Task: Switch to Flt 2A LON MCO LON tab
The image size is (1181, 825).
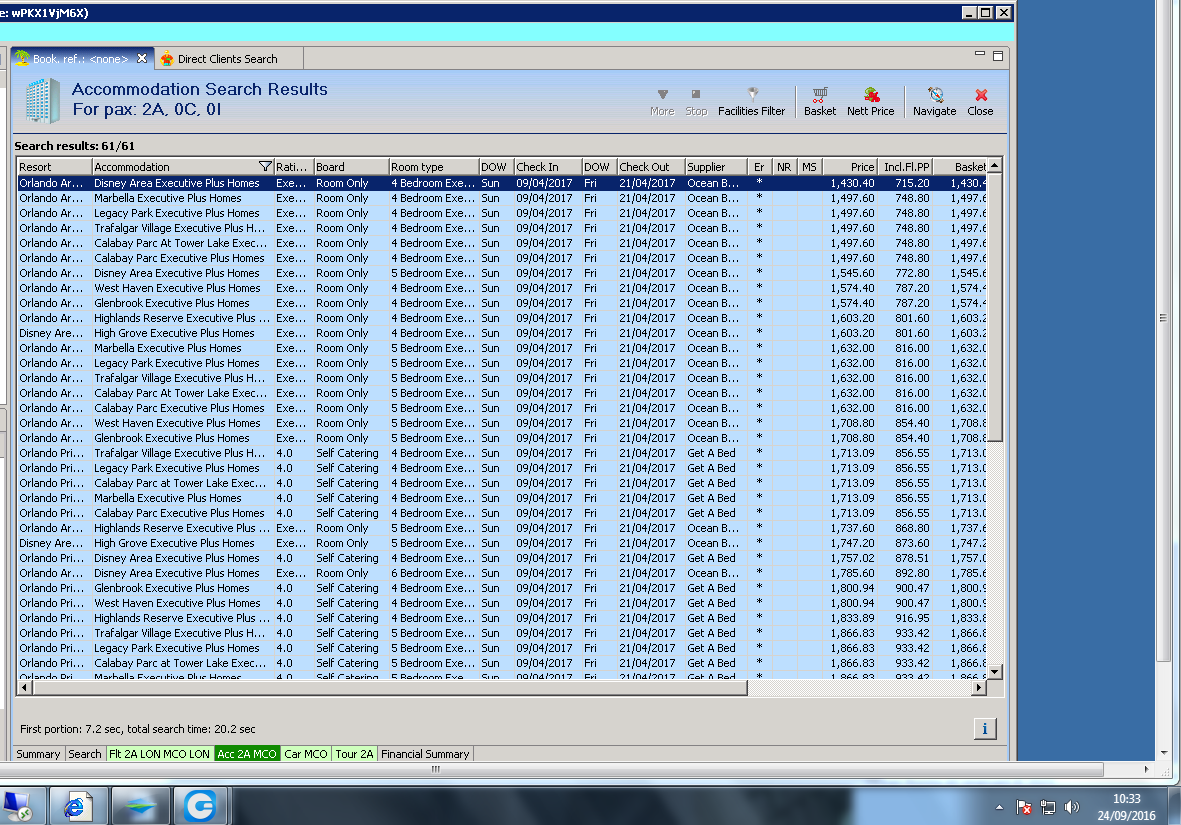Action: pyautogui.click(x=159, y=753)
